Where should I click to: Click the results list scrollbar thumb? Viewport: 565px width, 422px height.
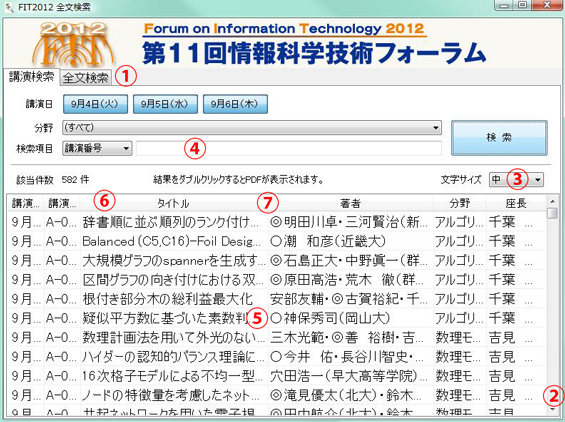tap(552, 213)
